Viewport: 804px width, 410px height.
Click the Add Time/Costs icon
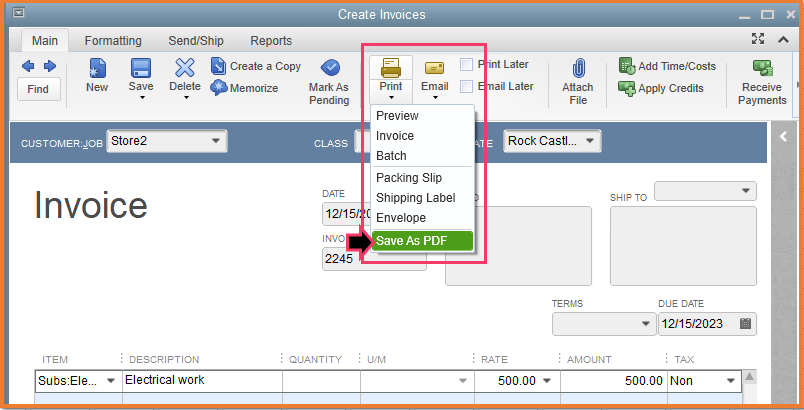pyautogui.click(x=627, y=66)
